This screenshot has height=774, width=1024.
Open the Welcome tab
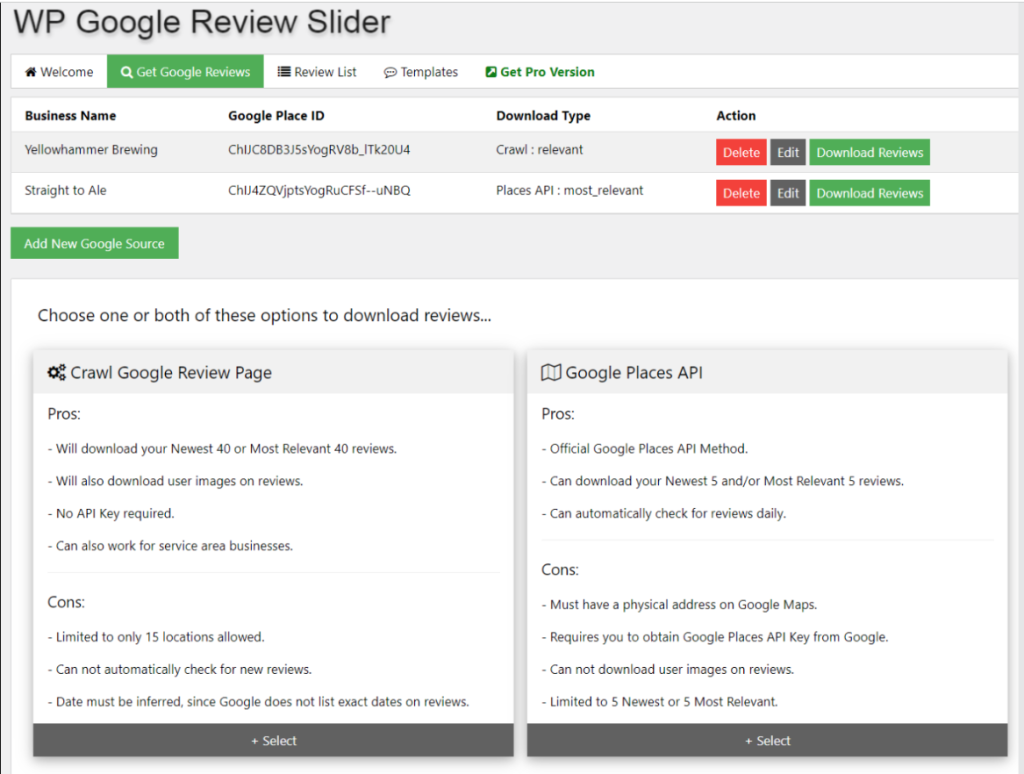tap(59, 72)
